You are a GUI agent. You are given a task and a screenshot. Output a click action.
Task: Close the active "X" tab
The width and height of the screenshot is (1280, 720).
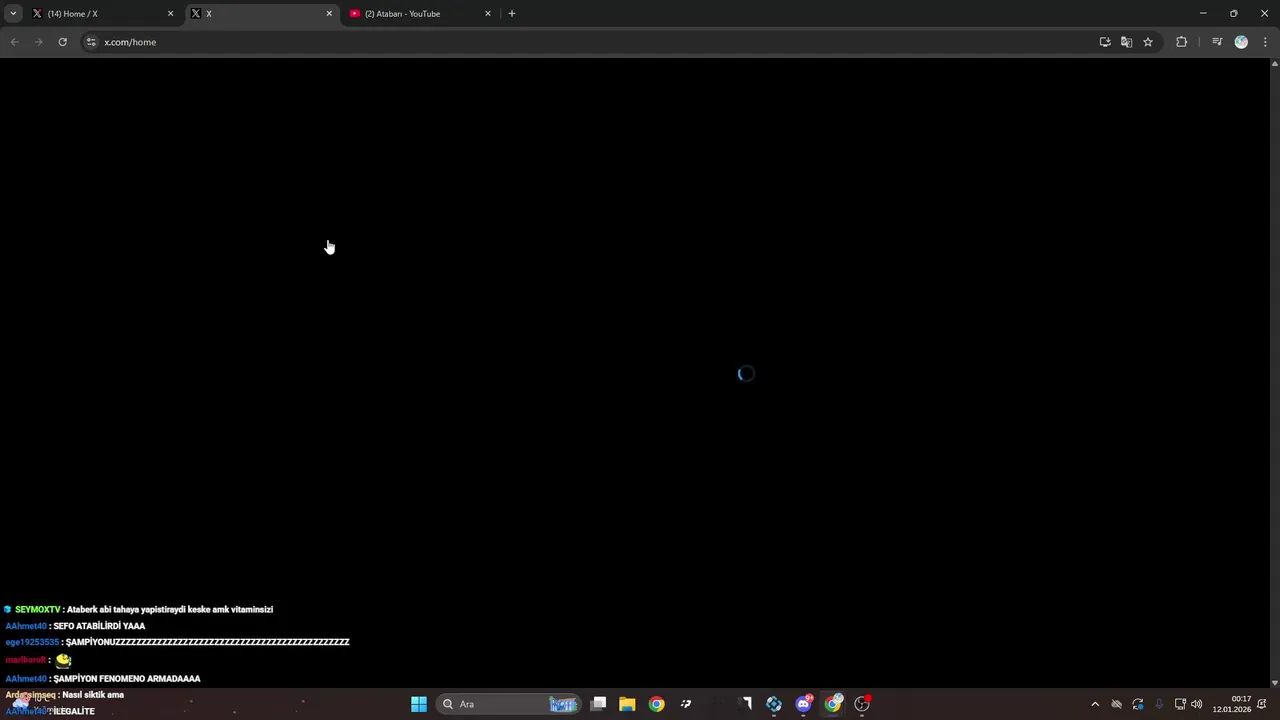click(x=329, y=14)
